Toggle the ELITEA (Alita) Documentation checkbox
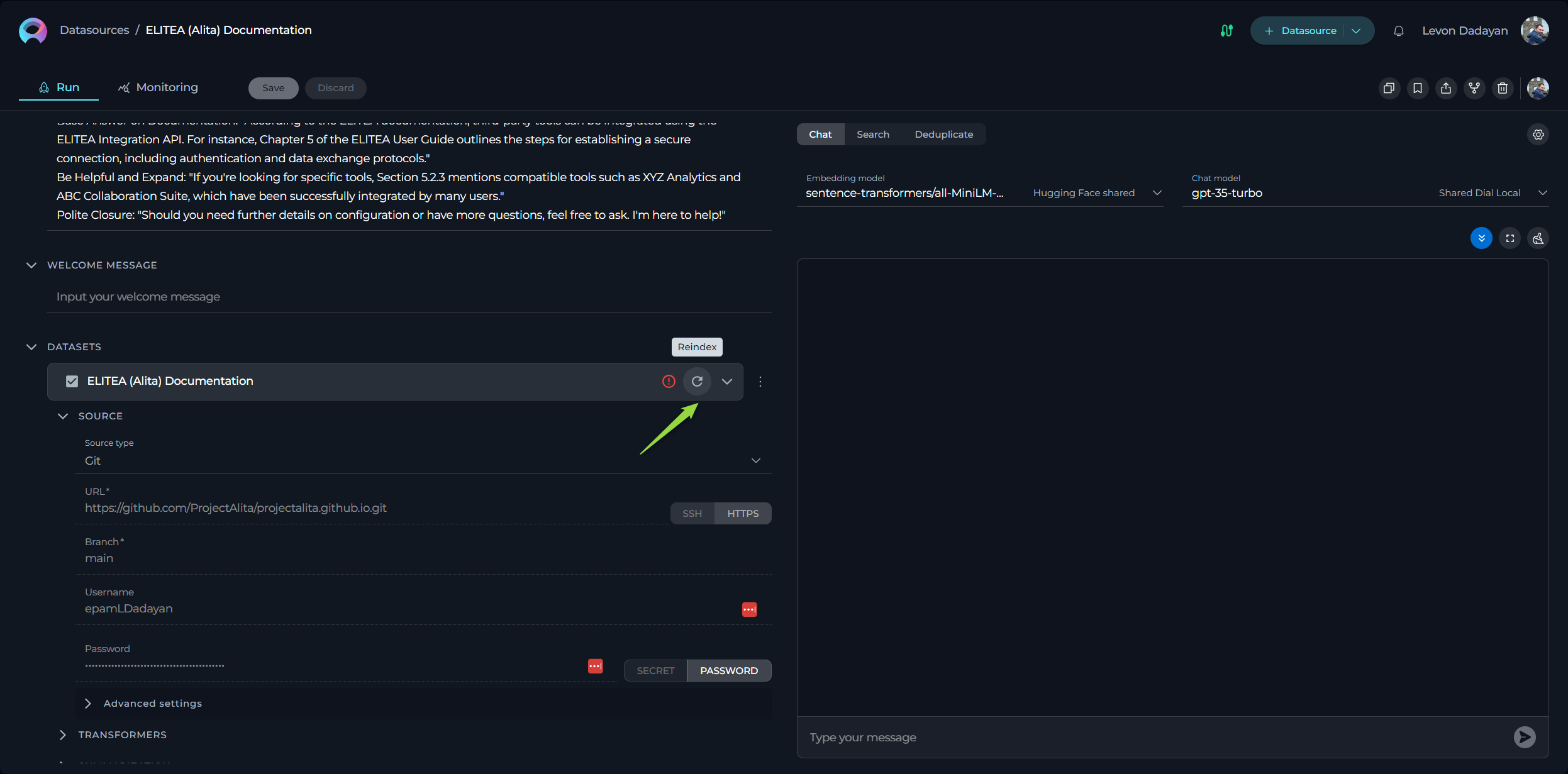This screenshot has width=1568, height=774. click(72, 381)
